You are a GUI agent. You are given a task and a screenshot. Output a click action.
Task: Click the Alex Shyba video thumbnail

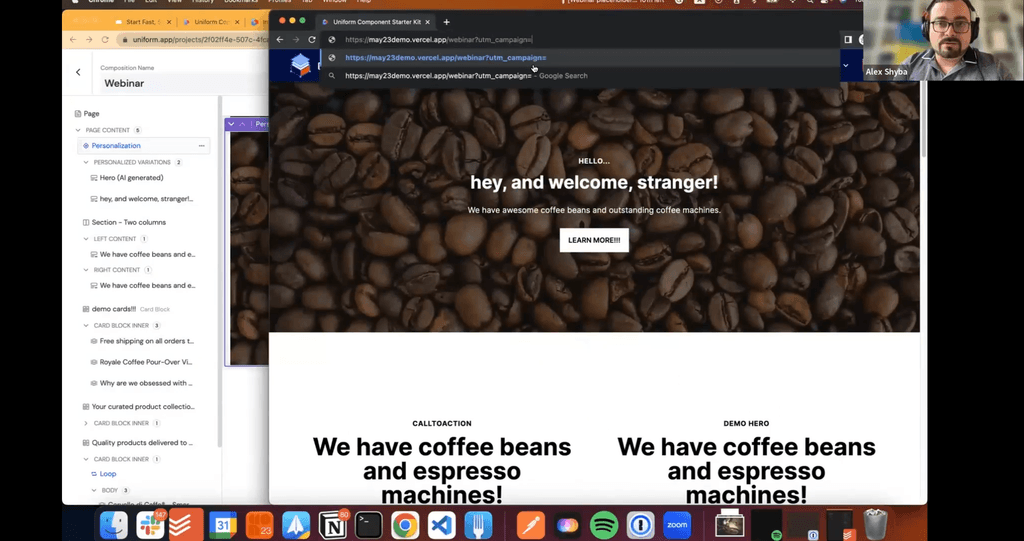click(943, 40)
